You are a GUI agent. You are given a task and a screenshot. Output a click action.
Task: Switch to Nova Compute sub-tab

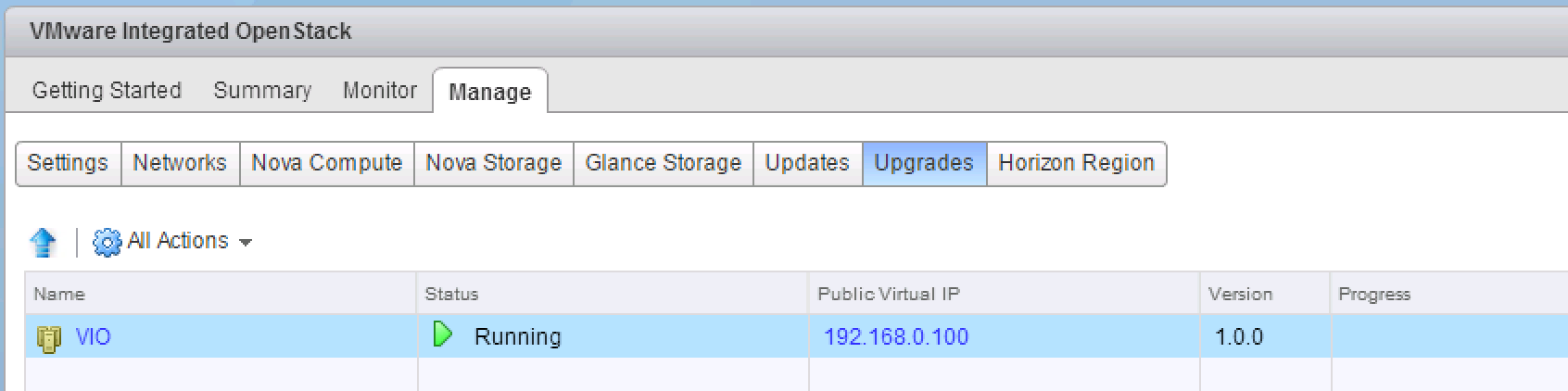click(x=327, y=163)
